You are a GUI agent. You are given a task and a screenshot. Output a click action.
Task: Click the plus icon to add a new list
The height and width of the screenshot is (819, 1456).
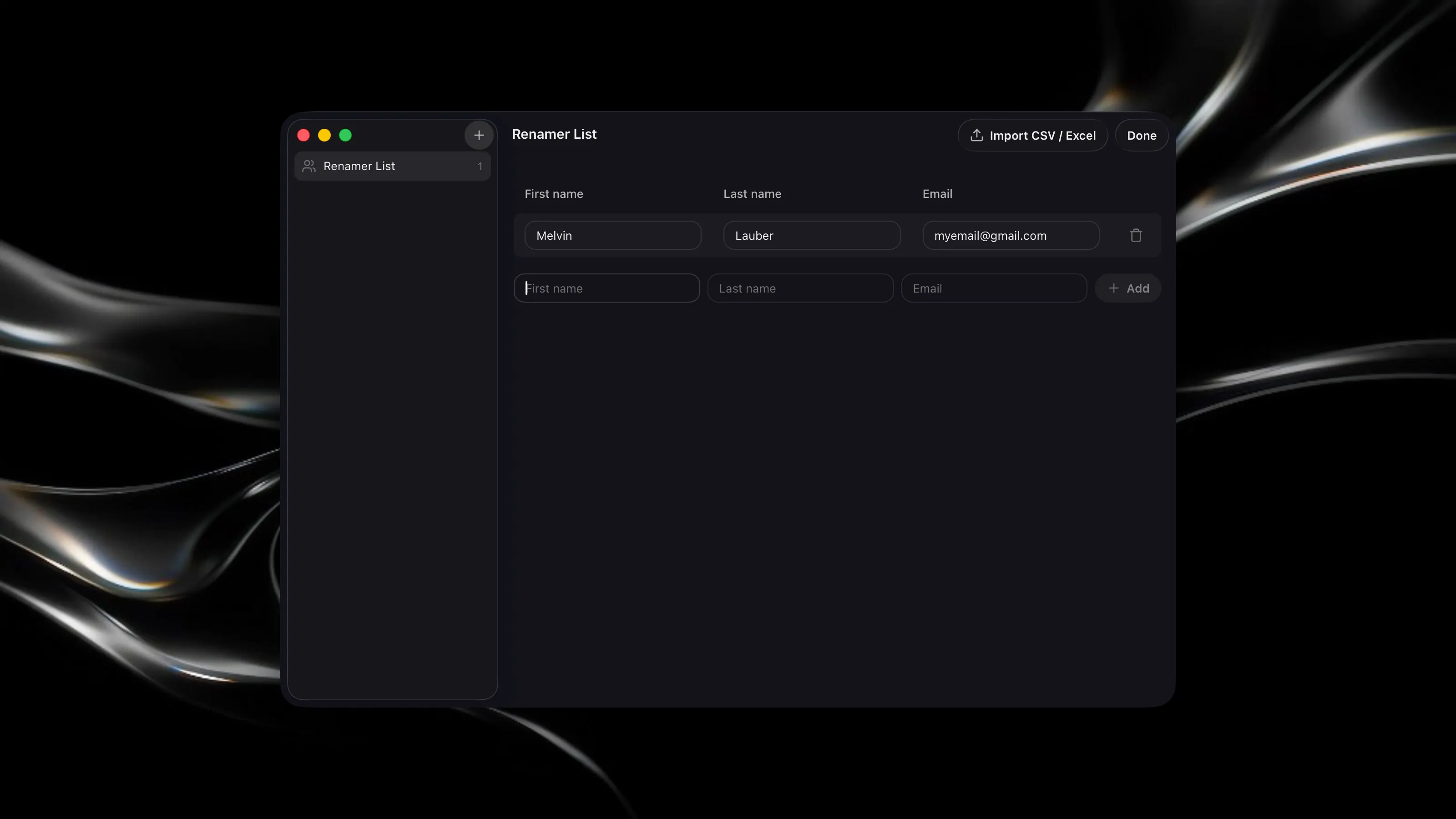[x=479, y=135]
